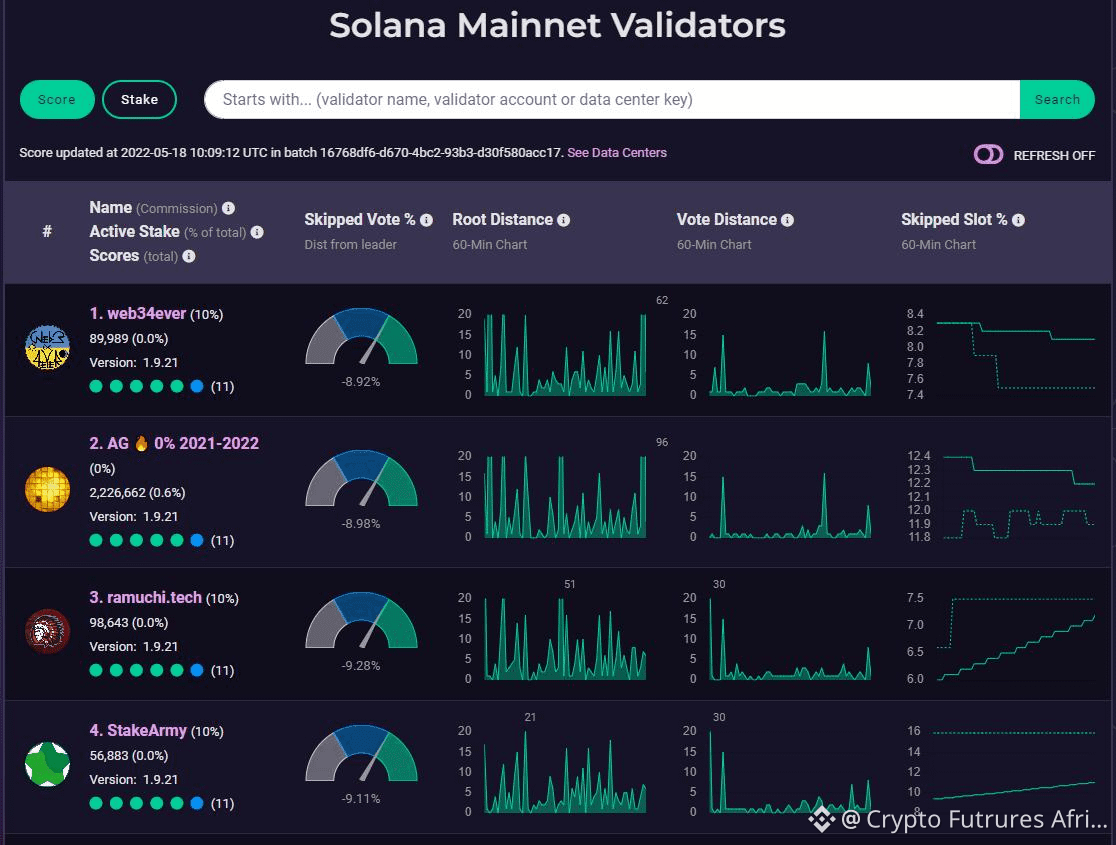Click the blue score dot for web34ever
Image resolution: width=1116 pixels, height=845 pixels.
pyautogui.click(x=197, y=387)
